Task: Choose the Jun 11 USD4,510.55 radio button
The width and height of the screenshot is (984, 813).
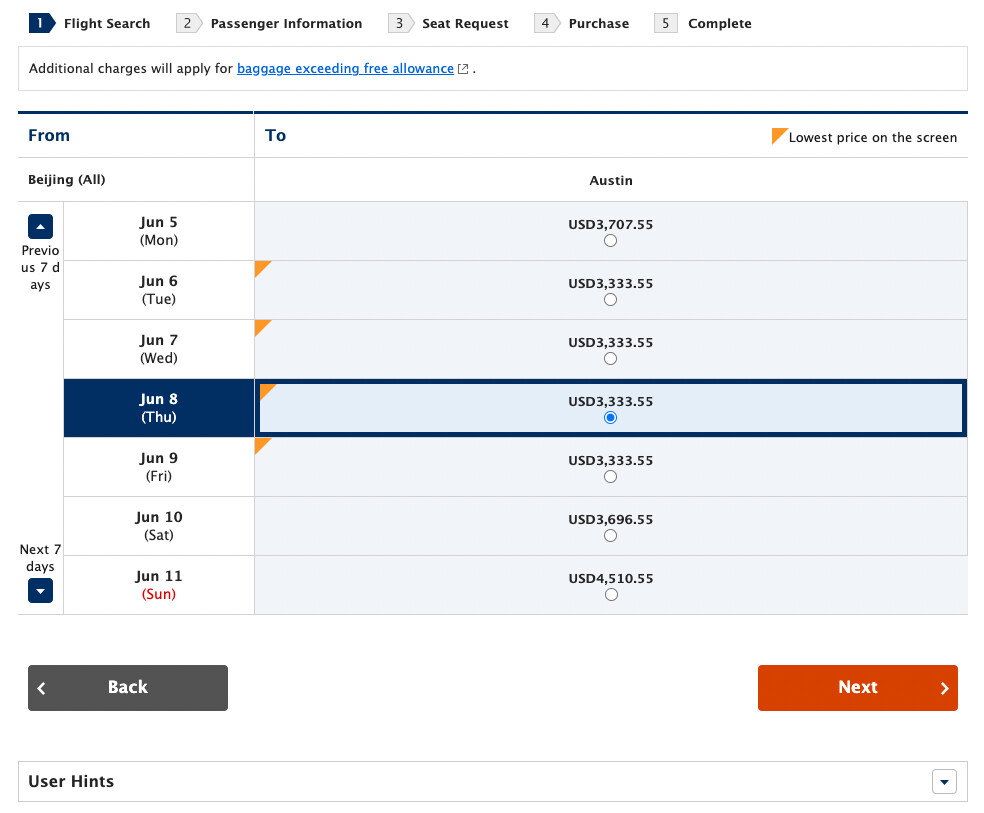Action: tap(611, 595)
